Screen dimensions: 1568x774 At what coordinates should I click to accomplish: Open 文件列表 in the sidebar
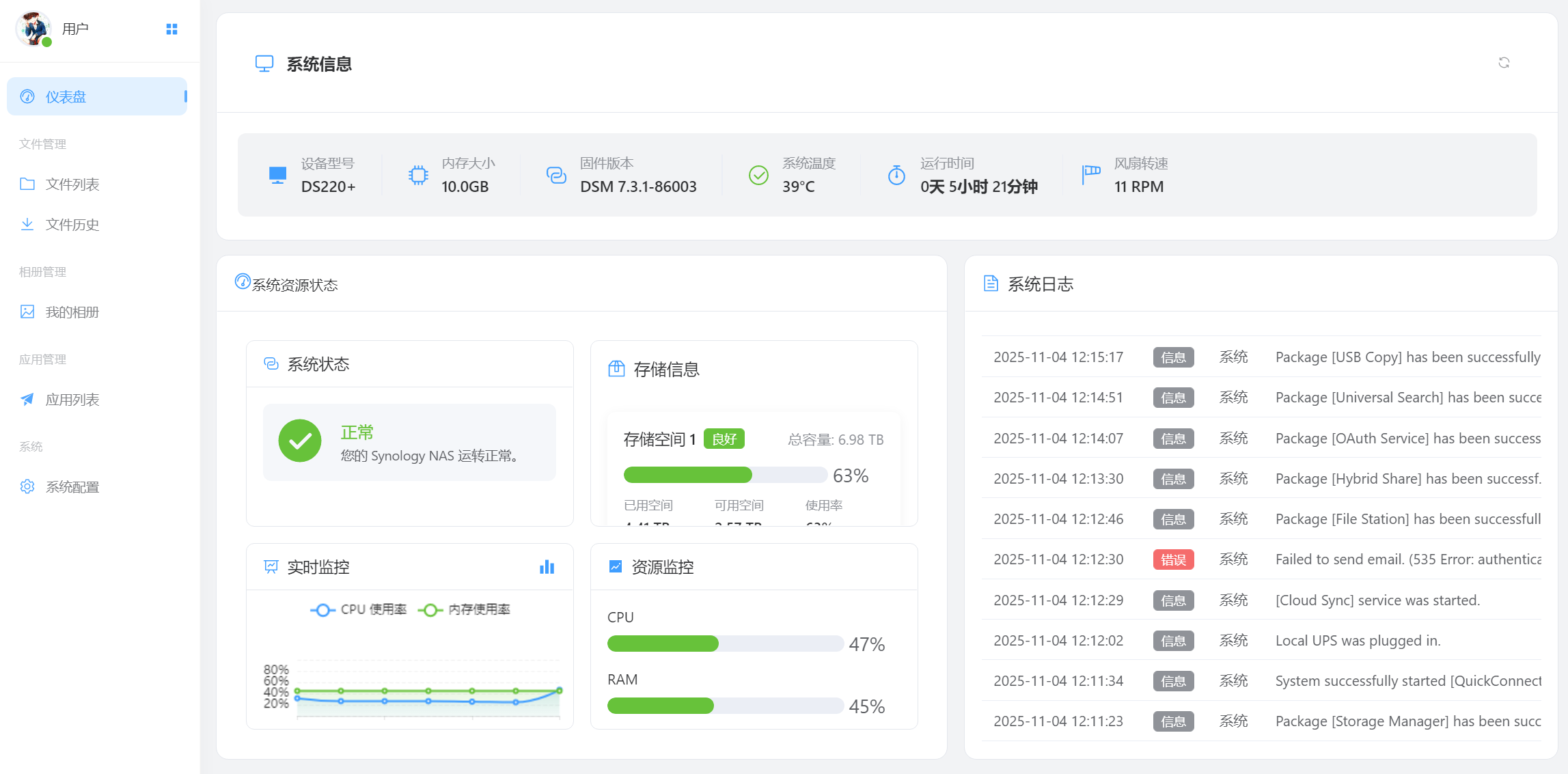(x=72, y=184)
